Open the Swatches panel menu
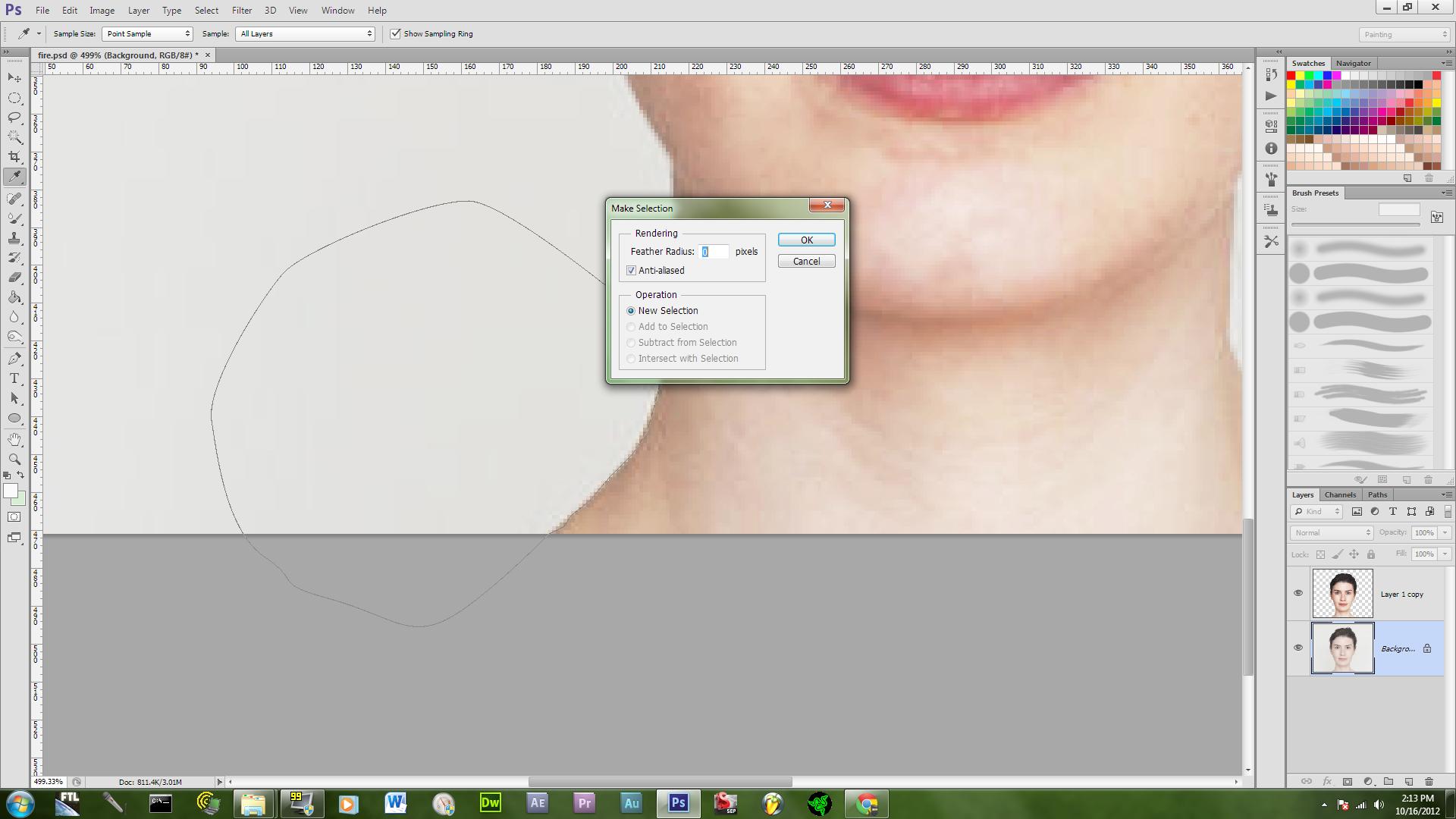1456x819 pixels. 1446,63
